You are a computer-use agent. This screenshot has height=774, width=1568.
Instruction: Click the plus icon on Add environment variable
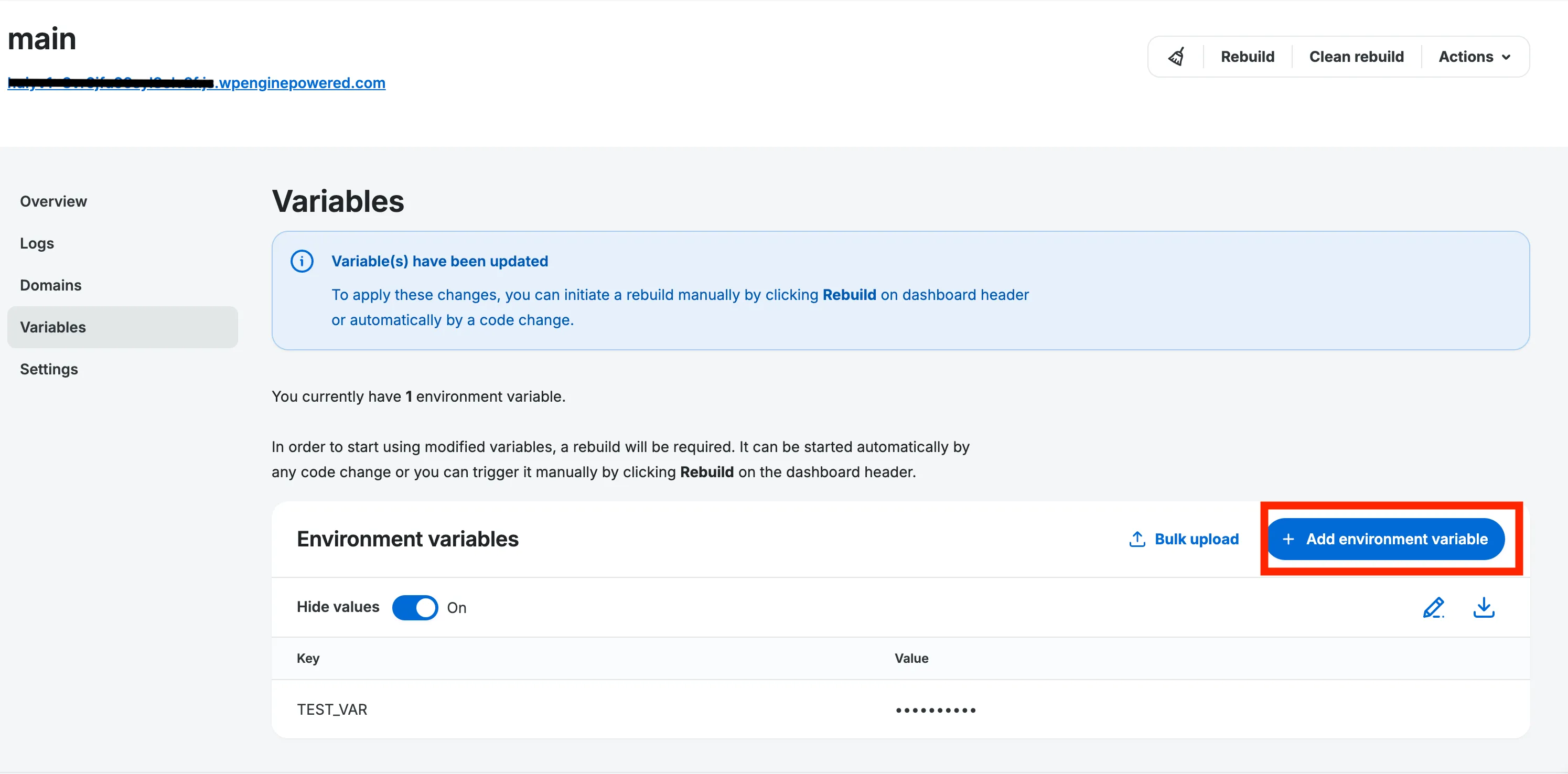1288,539
